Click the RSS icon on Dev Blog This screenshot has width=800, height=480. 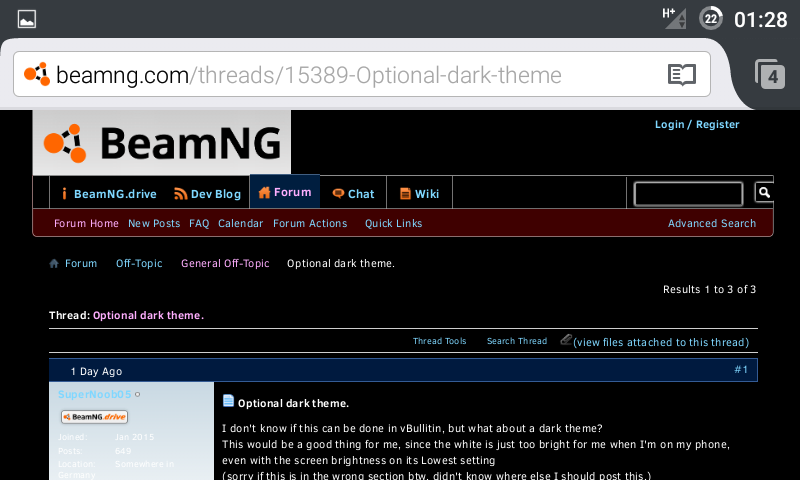[x=181, y=194]
